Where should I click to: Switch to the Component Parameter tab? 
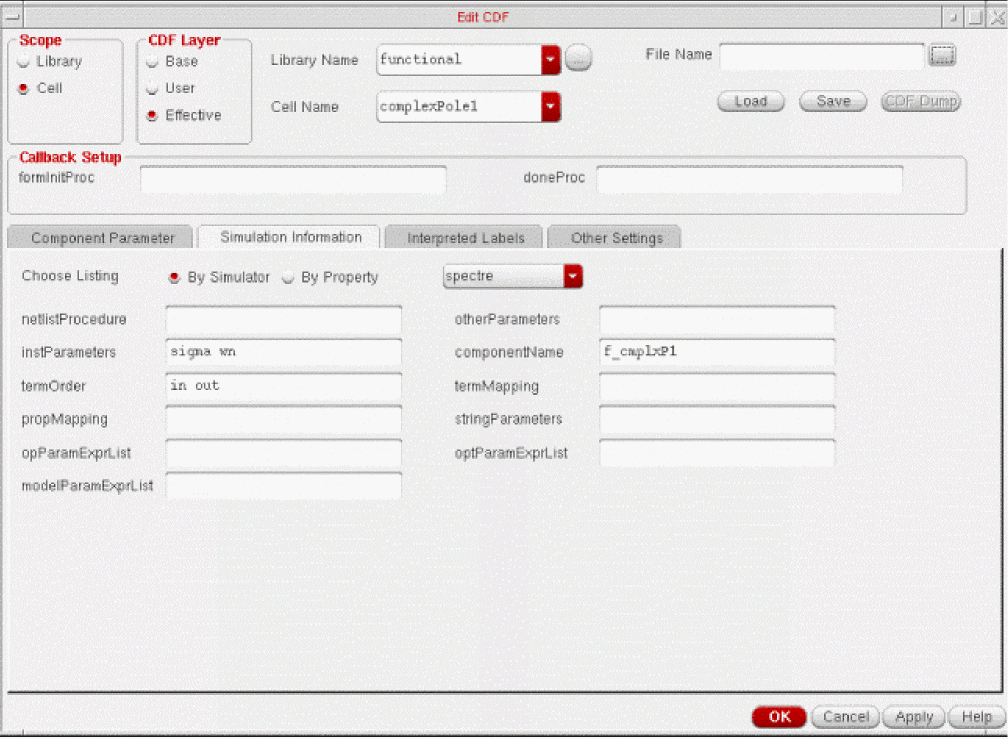click(102, 238)
